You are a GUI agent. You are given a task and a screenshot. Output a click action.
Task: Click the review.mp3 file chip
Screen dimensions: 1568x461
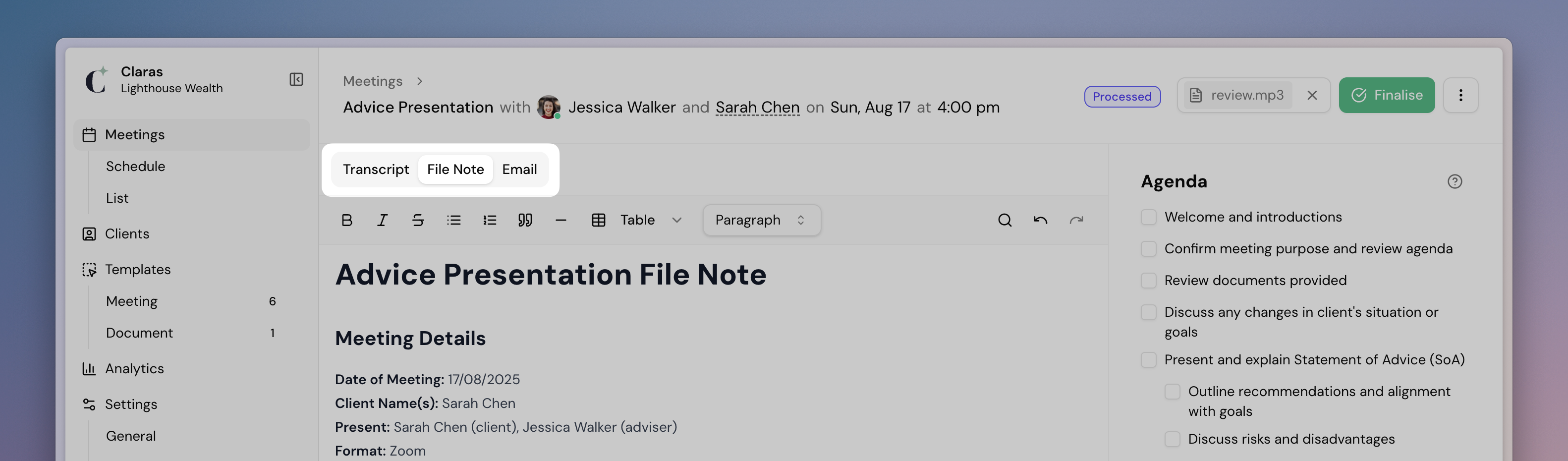1237,95
